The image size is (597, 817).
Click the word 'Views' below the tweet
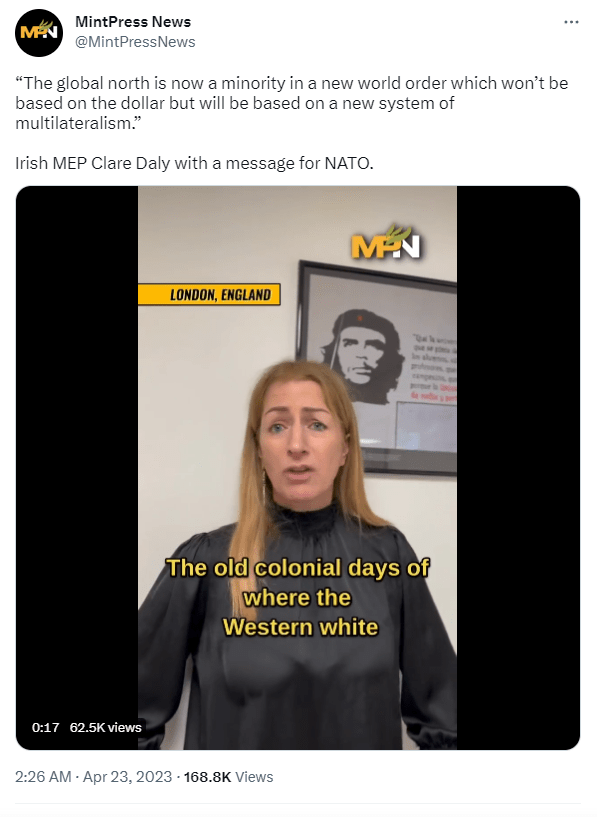254,777
